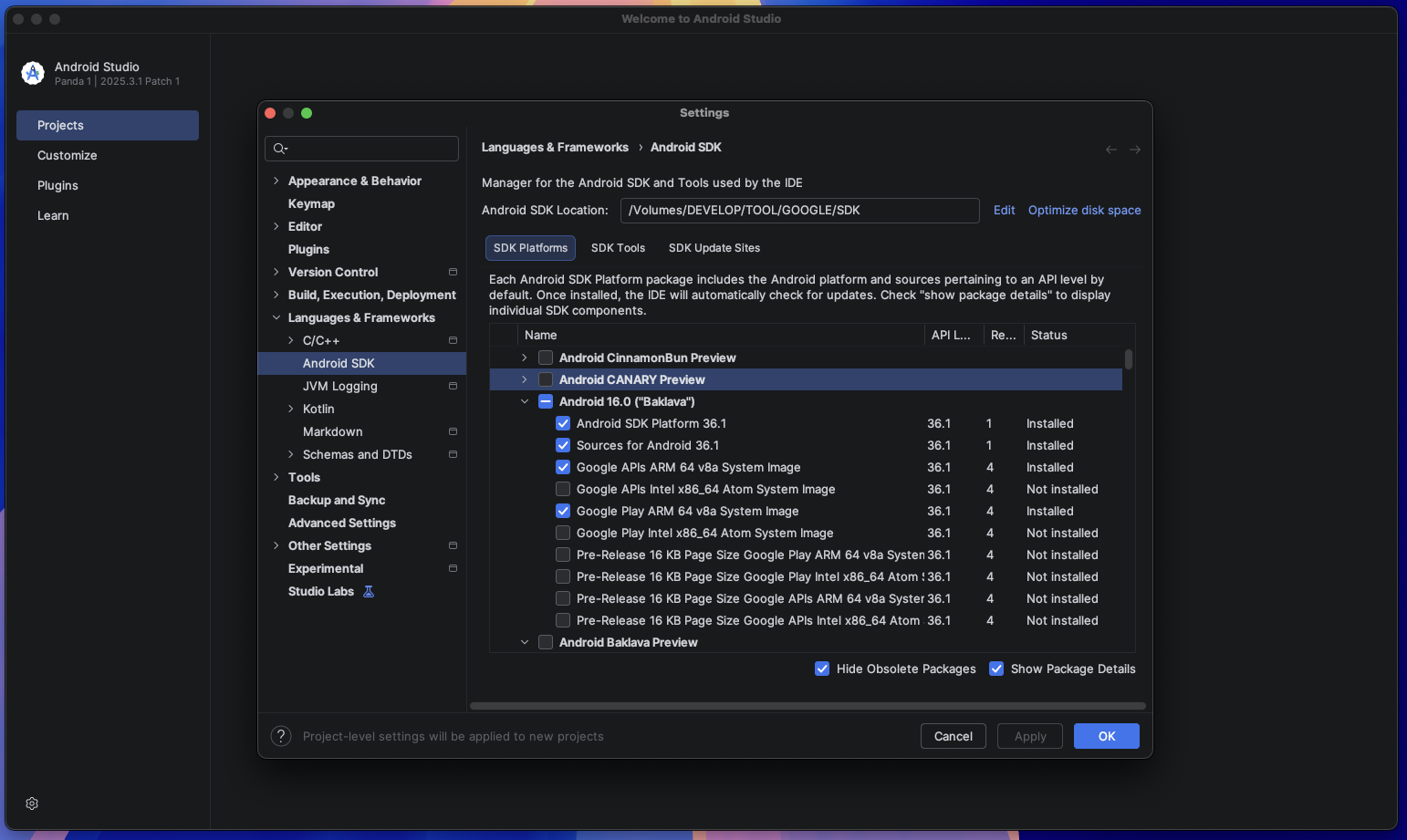Uncheck Show Package Details

996,669
